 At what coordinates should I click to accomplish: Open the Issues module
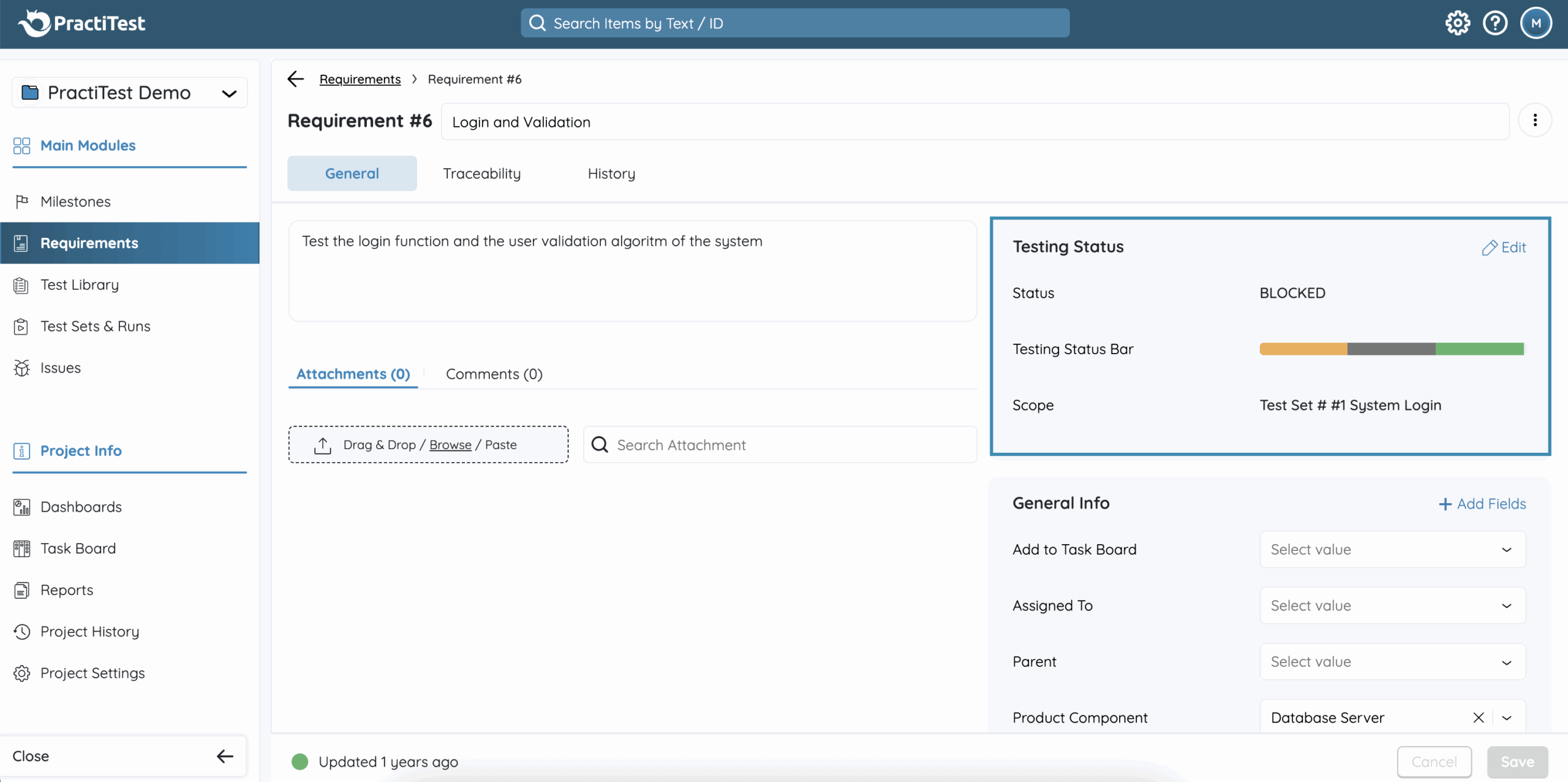coord(61,368)
